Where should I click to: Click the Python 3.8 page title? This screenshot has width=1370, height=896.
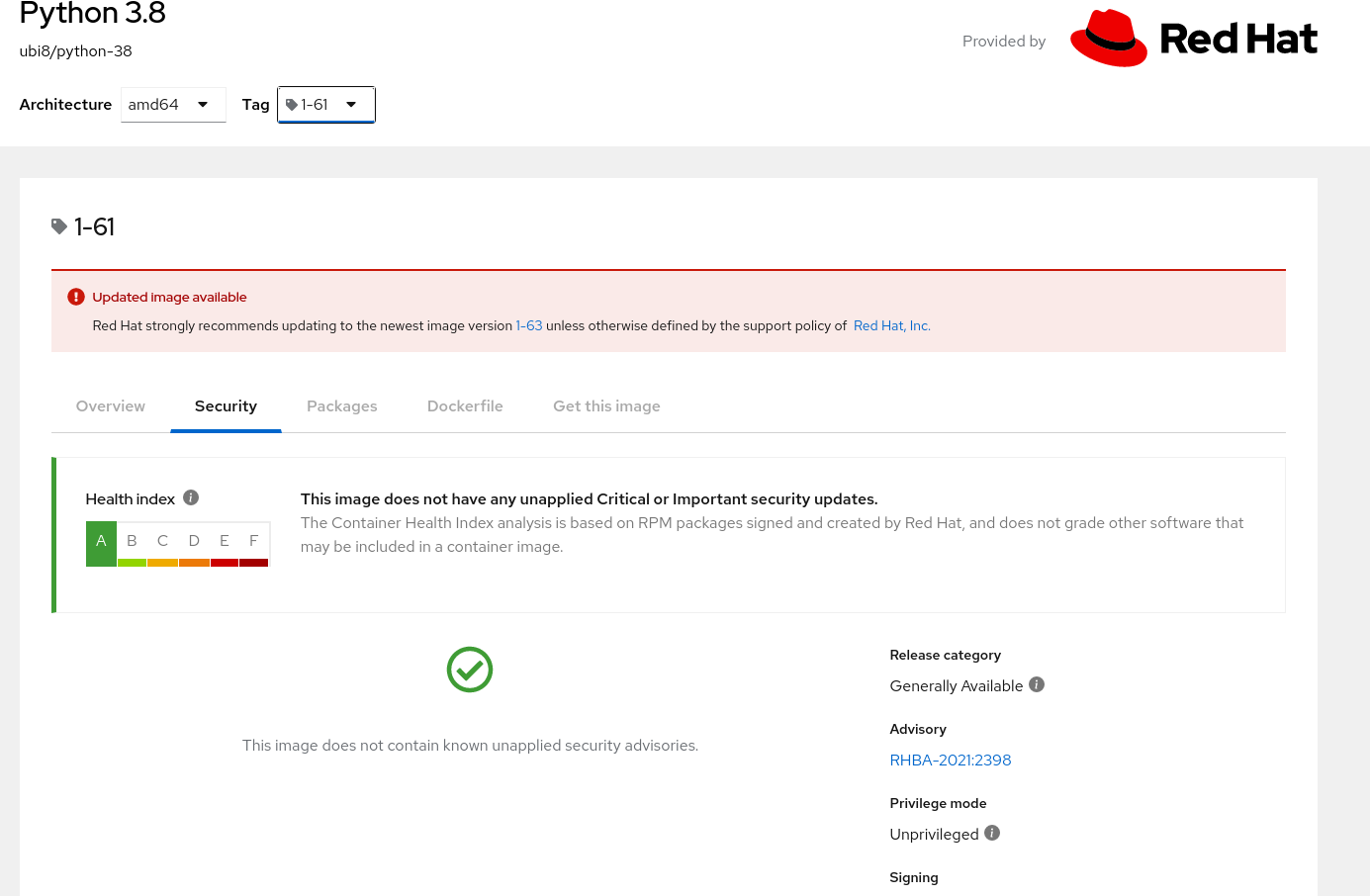point(93,14)
